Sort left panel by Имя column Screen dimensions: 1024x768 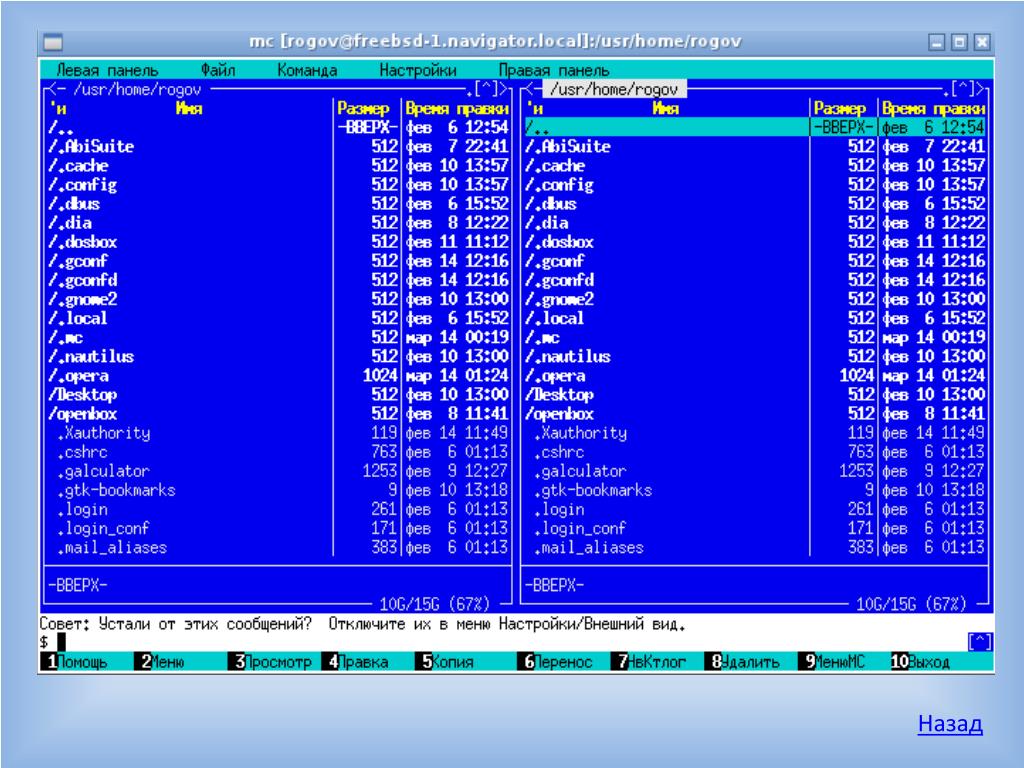click(189, 108)
